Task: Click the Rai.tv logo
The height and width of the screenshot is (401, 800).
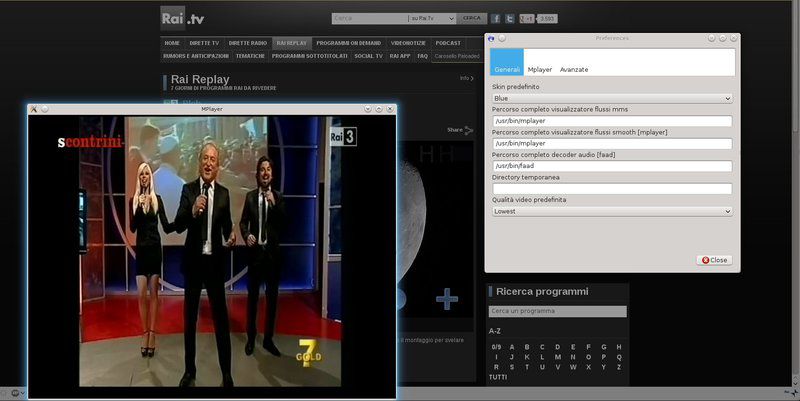Action: pos(183,17)
